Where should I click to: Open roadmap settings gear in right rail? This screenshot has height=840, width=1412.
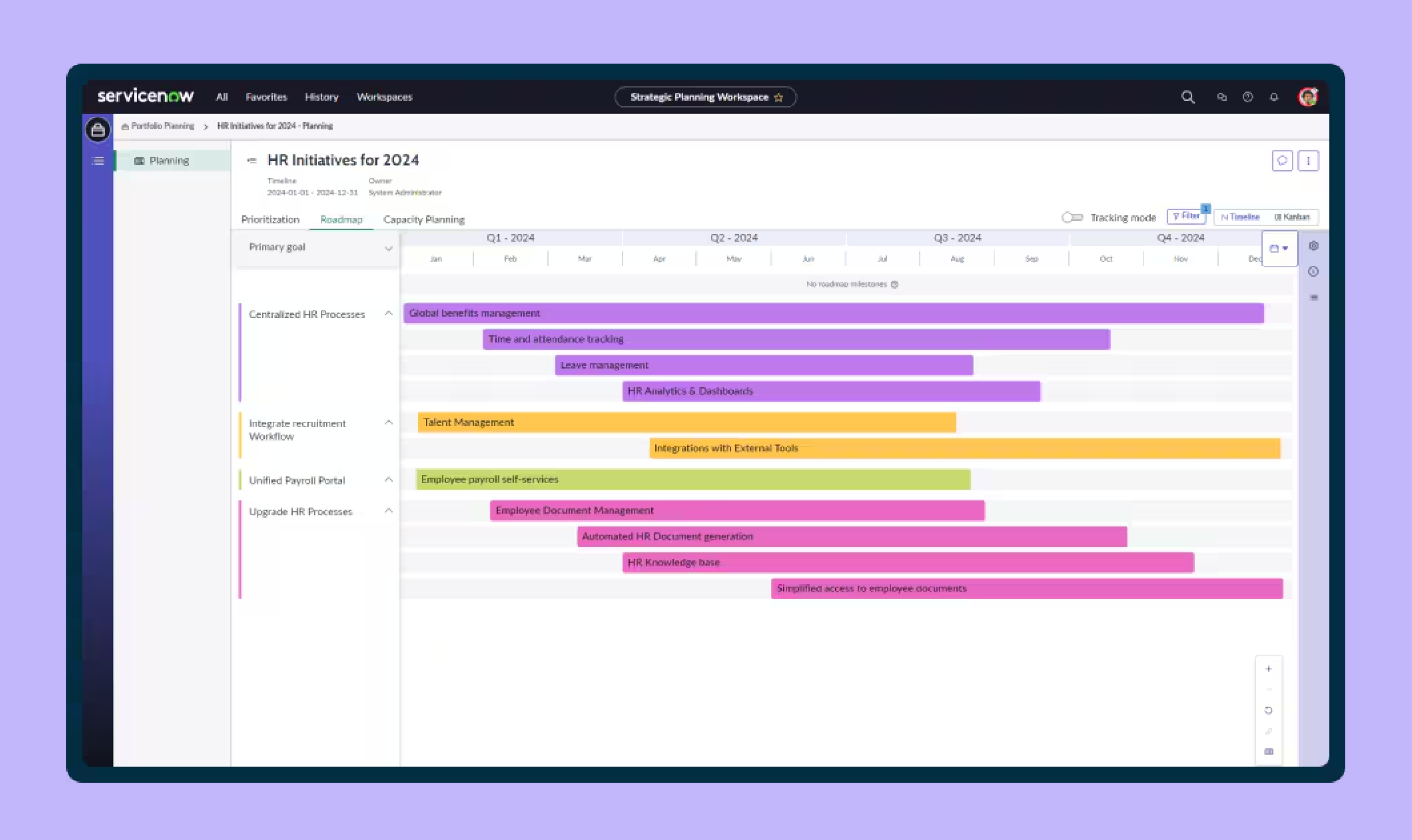(1313, 246)
